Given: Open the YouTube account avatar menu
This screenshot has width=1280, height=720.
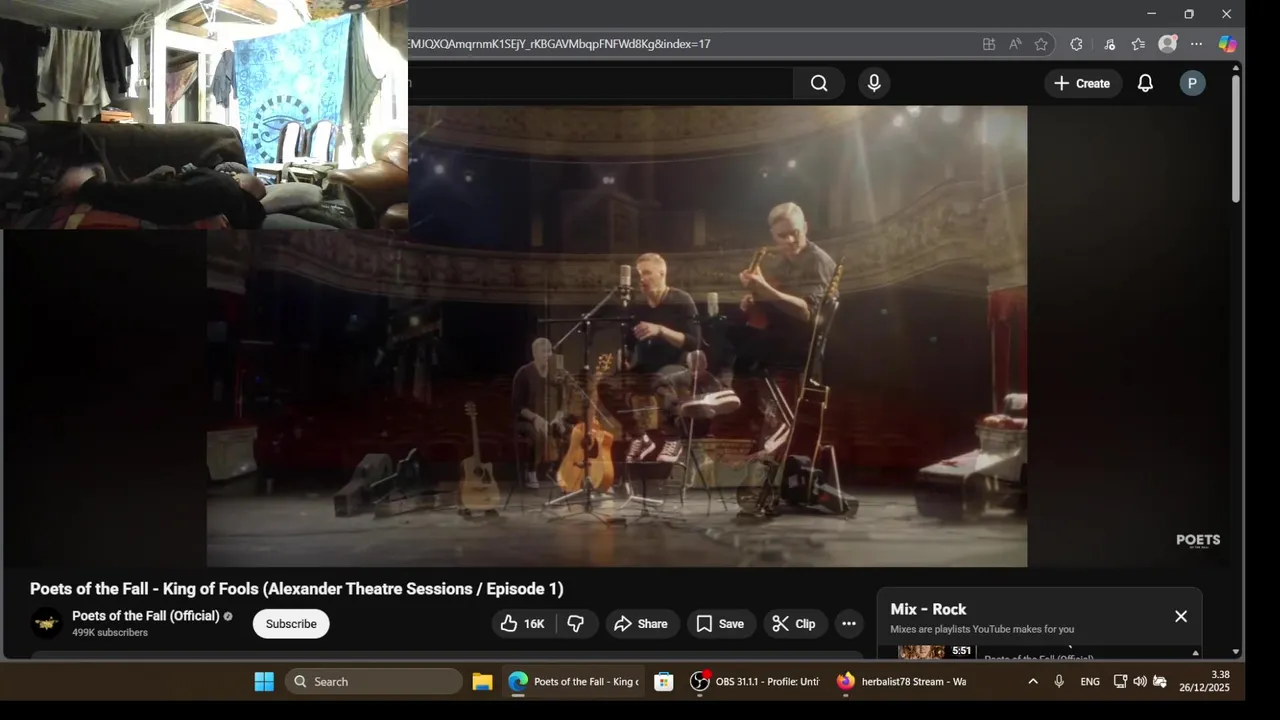Looking at the screenshot, I should coord(1191,84).
